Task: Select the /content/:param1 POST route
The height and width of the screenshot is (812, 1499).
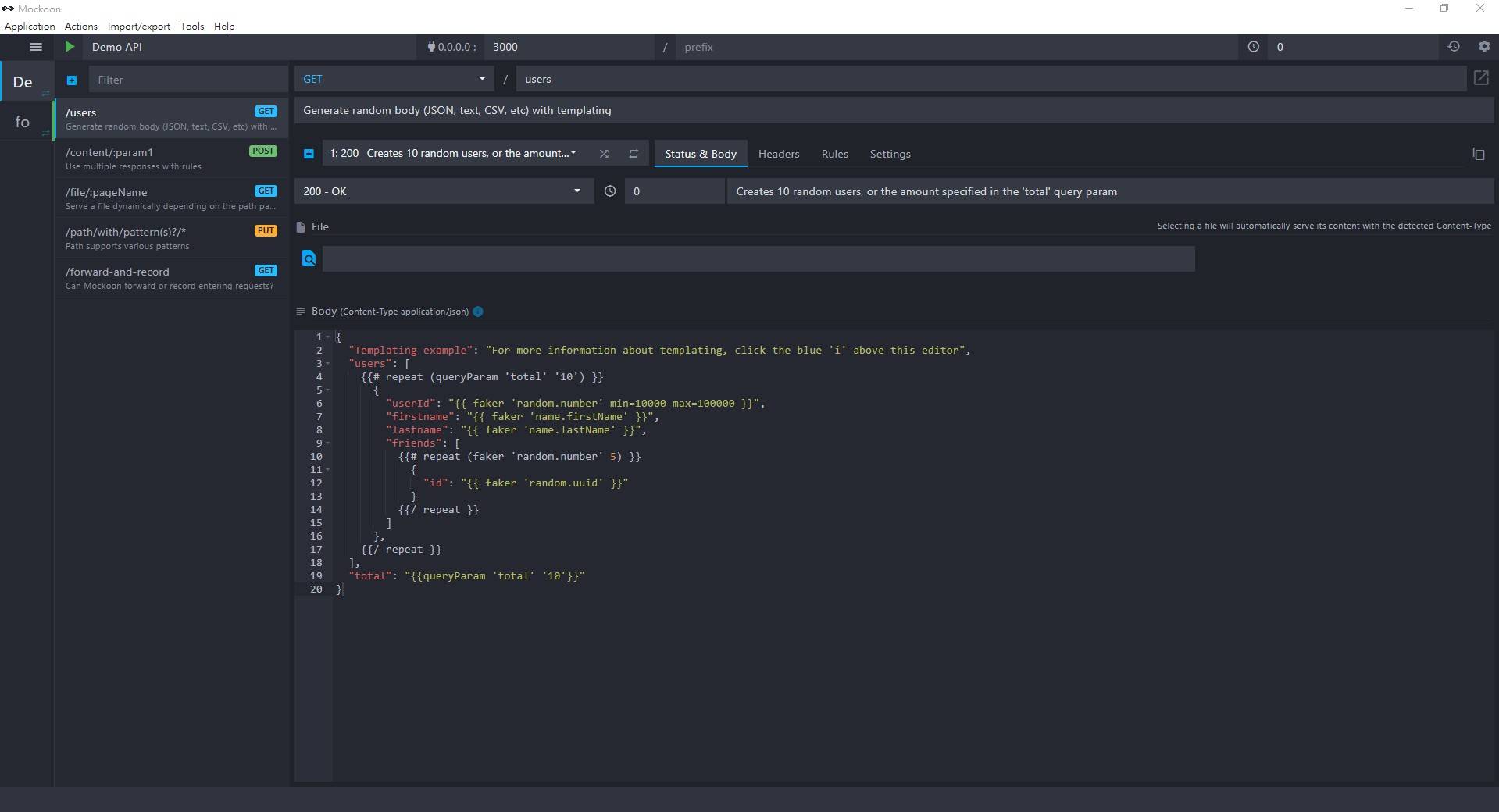Action: [x=171, y=158]
